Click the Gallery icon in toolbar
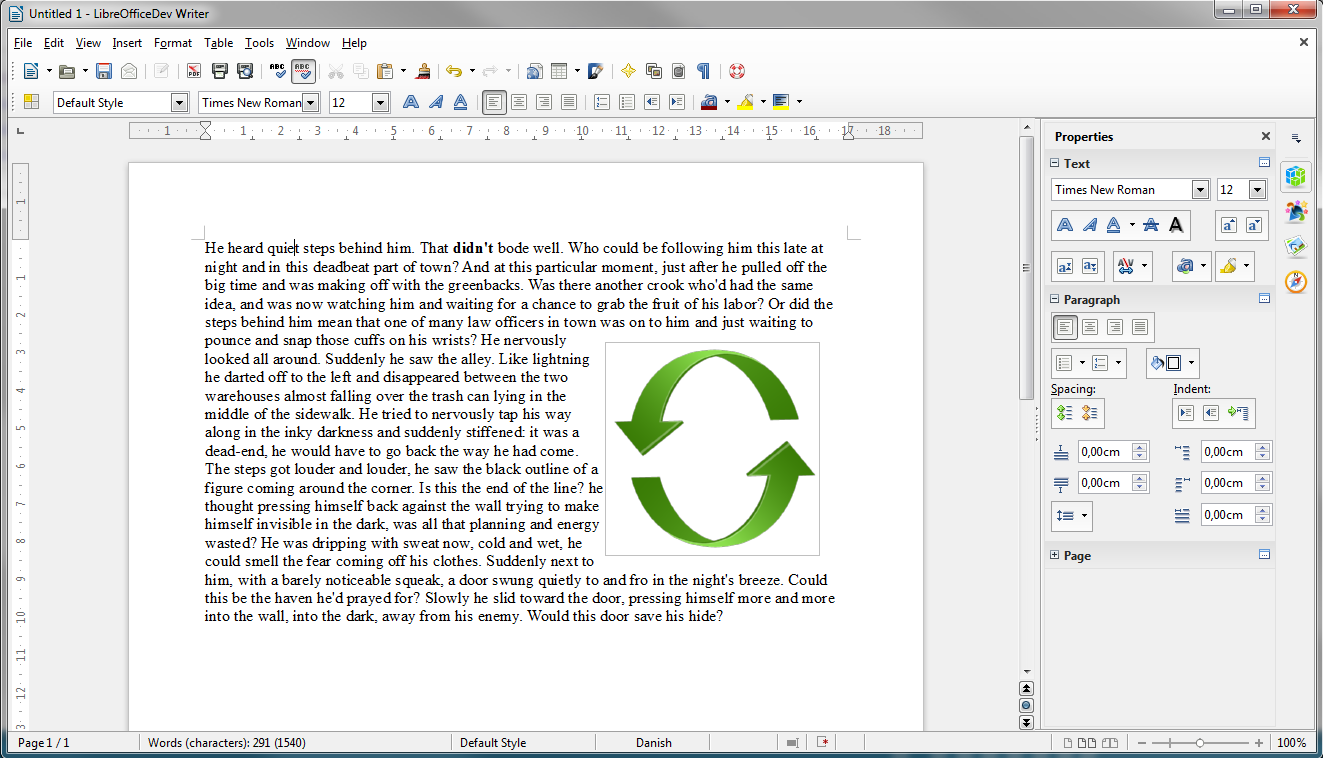The height and width of the screenshot is (758, 1323). [x=654, y=71]
